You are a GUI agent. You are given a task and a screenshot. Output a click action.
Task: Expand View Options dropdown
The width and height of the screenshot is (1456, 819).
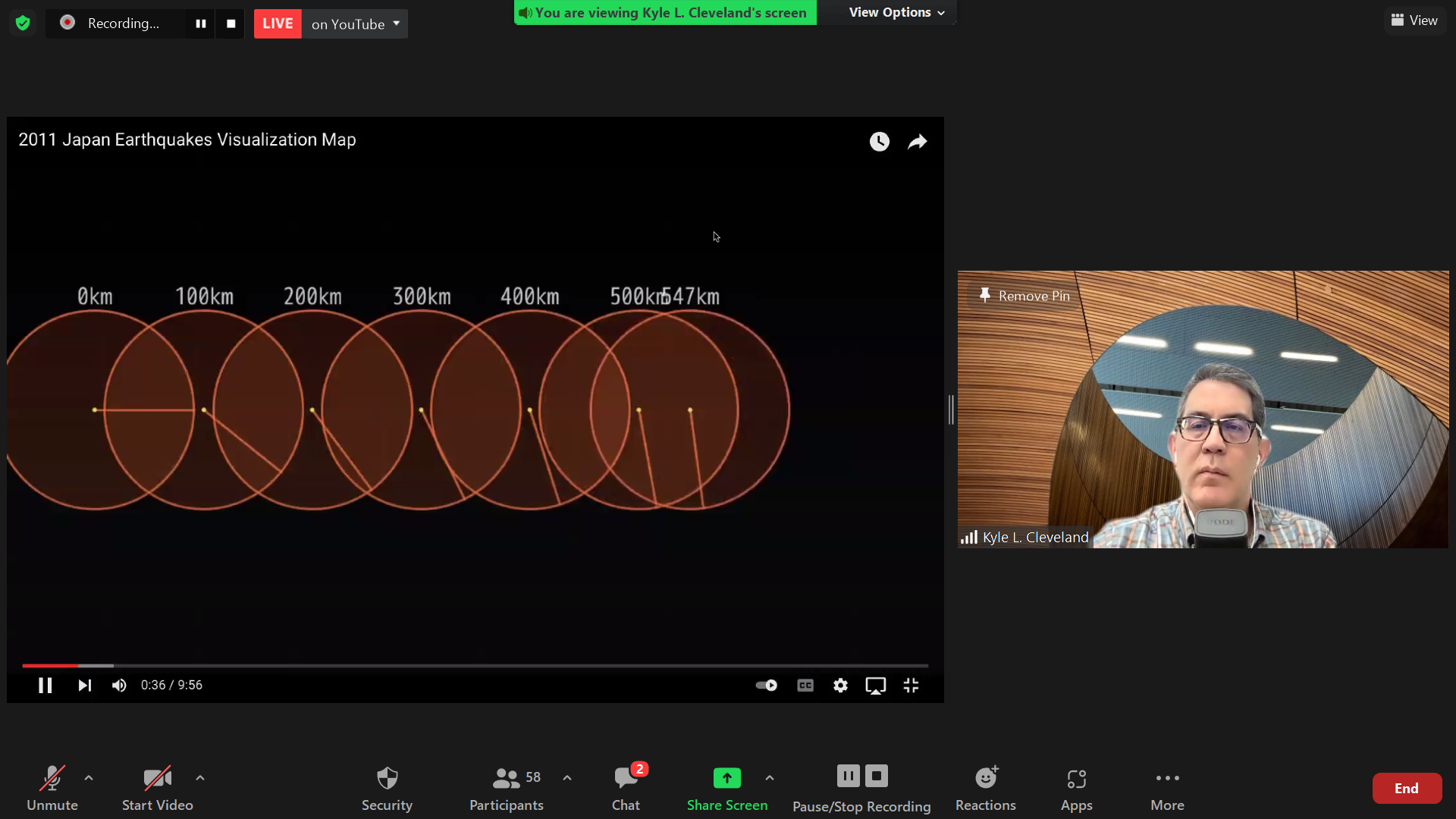click(x=896, y=12)
